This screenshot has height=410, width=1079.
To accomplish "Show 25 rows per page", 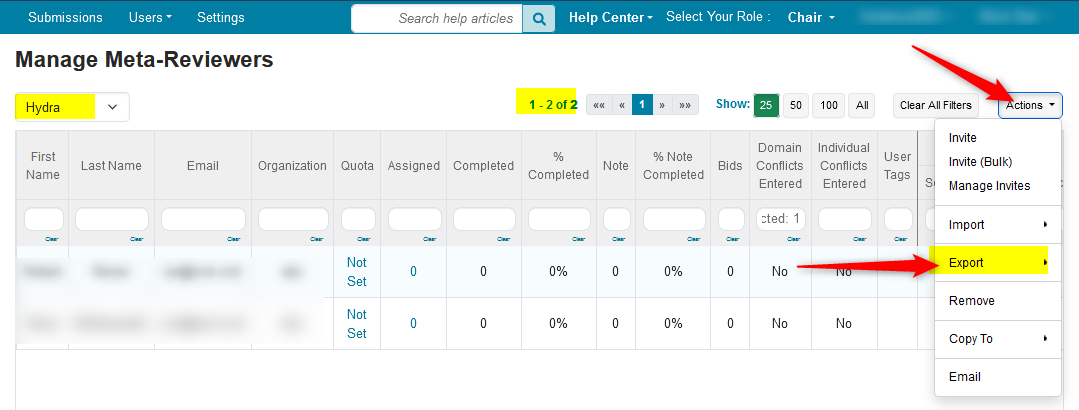I will tap(766, 105).
